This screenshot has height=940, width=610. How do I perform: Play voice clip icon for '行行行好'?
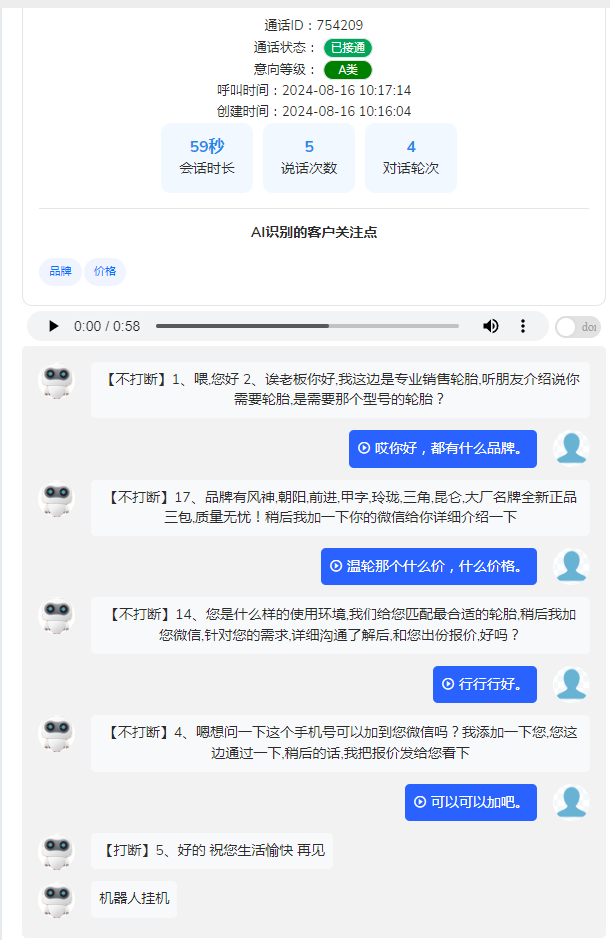tap(448, 684)
